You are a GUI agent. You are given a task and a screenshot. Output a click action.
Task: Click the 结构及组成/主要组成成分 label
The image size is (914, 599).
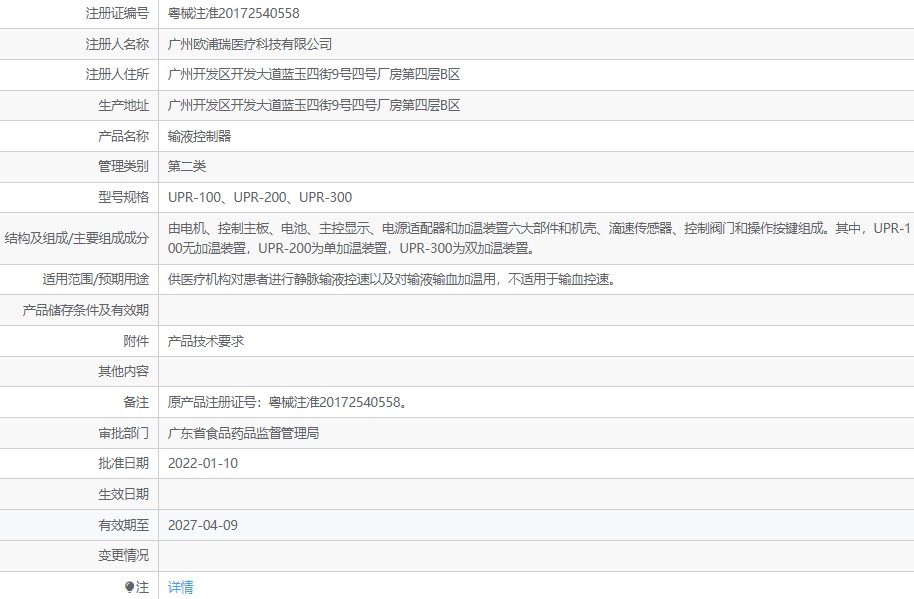77,238
